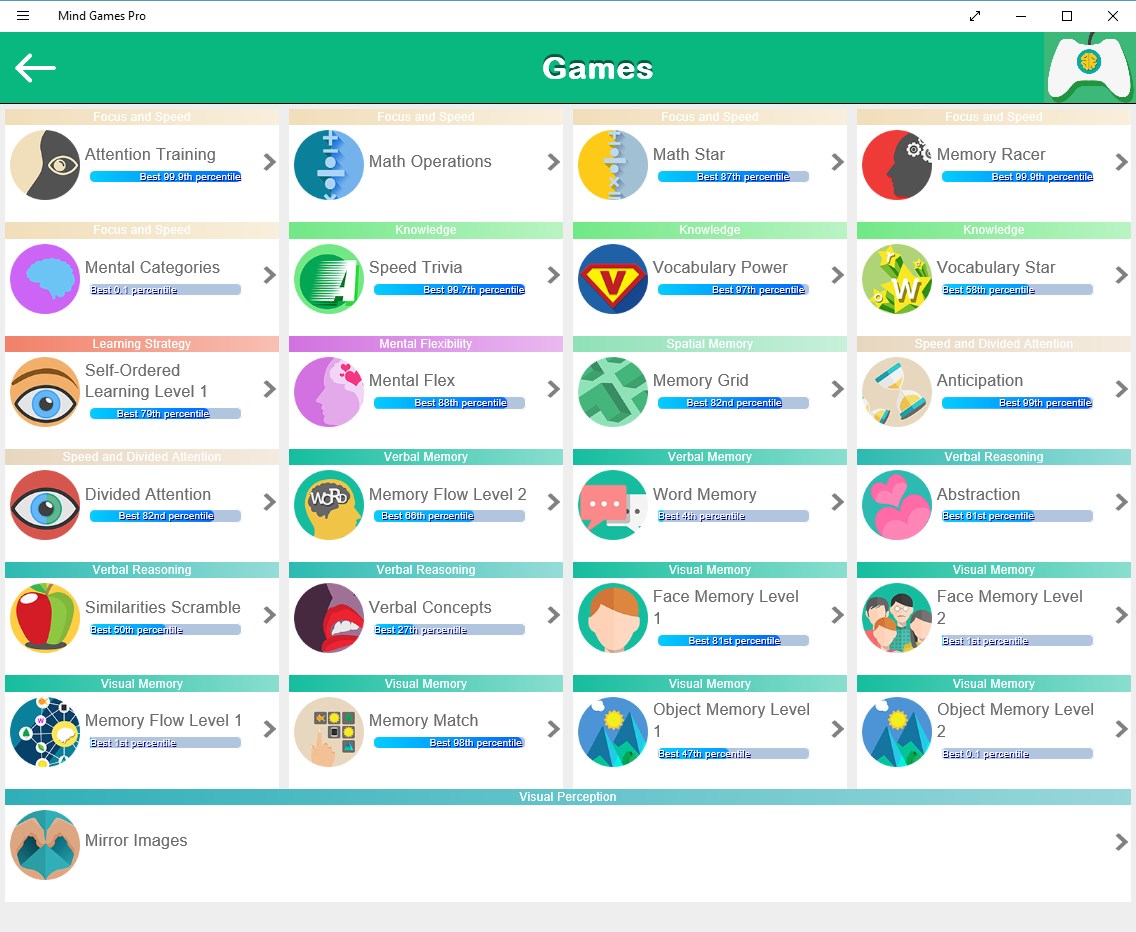Open Mental Flex with its chevron
The width and height of the screenshot is (1136, 932).
pos(554,388)
